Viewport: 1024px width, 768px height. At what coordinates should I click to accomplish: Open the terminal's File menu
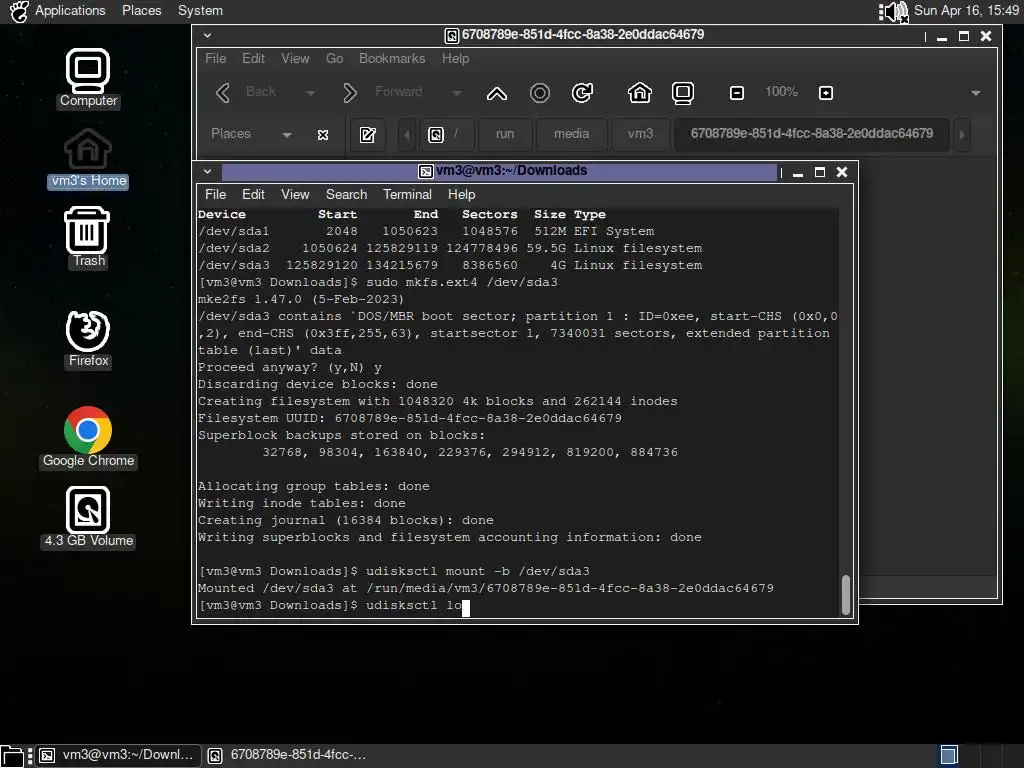(216, 195)
